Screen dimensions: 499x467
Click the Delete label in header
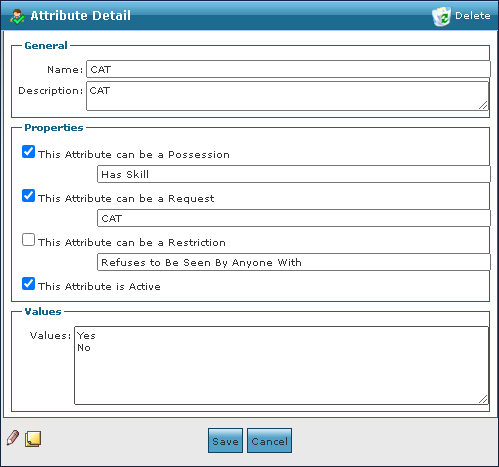pos(473,16)
